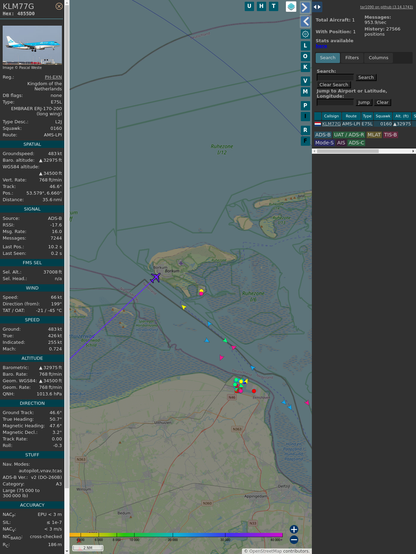The image size is (416, 554).
Task: Sort table by Squawk column
Action: tap(383, 116)
